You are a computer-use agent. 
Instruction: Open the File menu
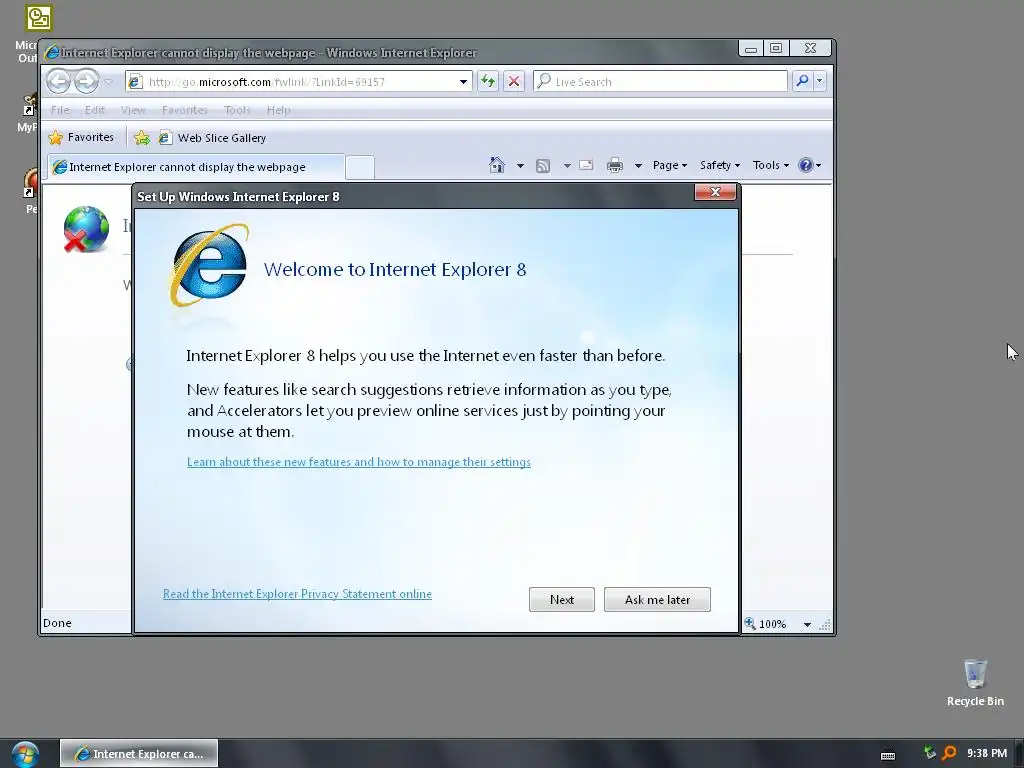(60, 110)
